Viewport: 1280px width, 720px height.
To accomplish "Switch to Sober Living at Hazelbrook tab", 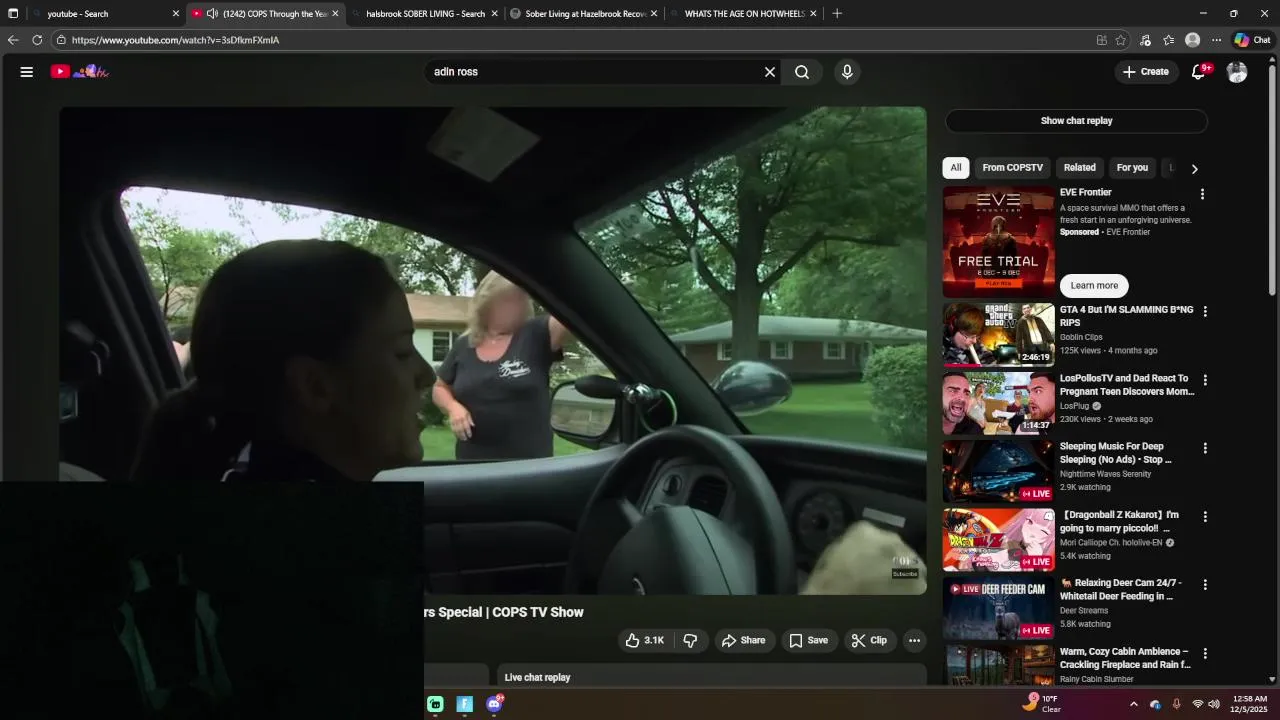I will [585, 14].
